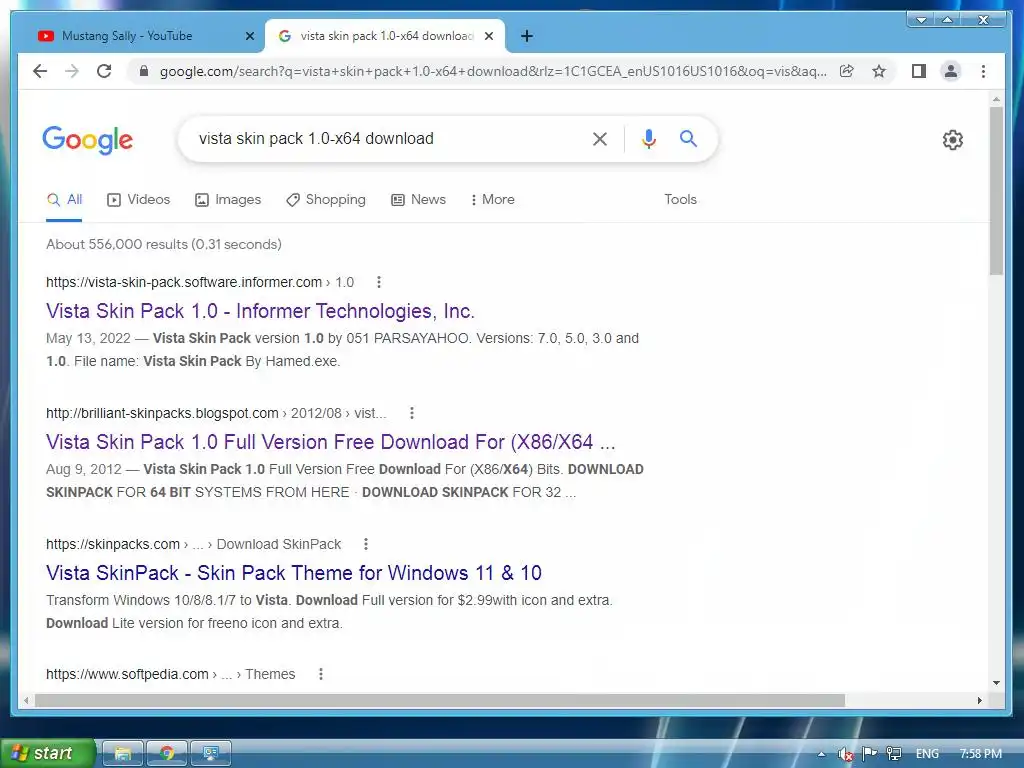Close the vista skin pack search tab
The height and width of the screenshot is (768, 1024).
click(x=488, y=36)
